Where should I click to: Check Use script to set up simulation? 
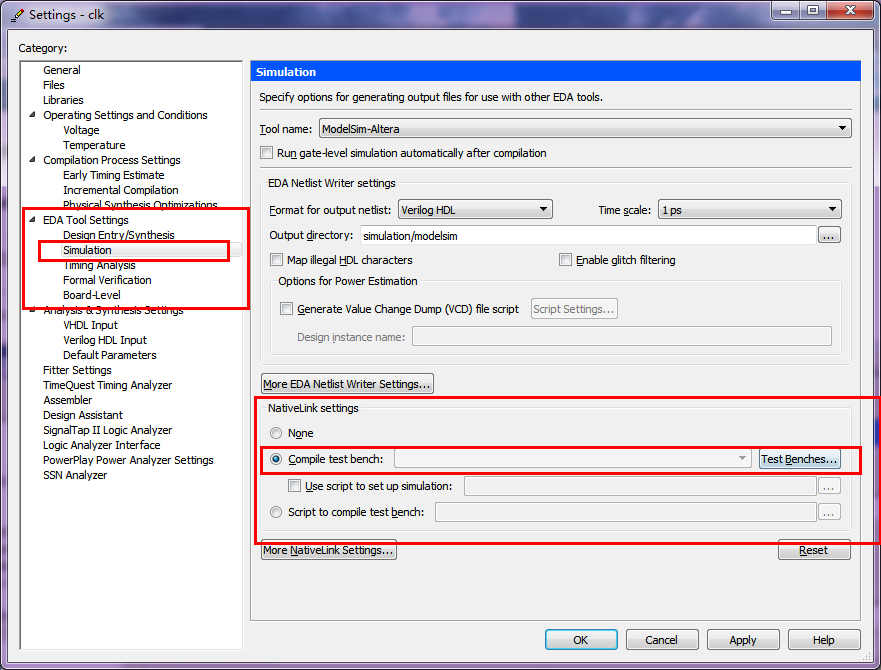[x=294, y=486]
